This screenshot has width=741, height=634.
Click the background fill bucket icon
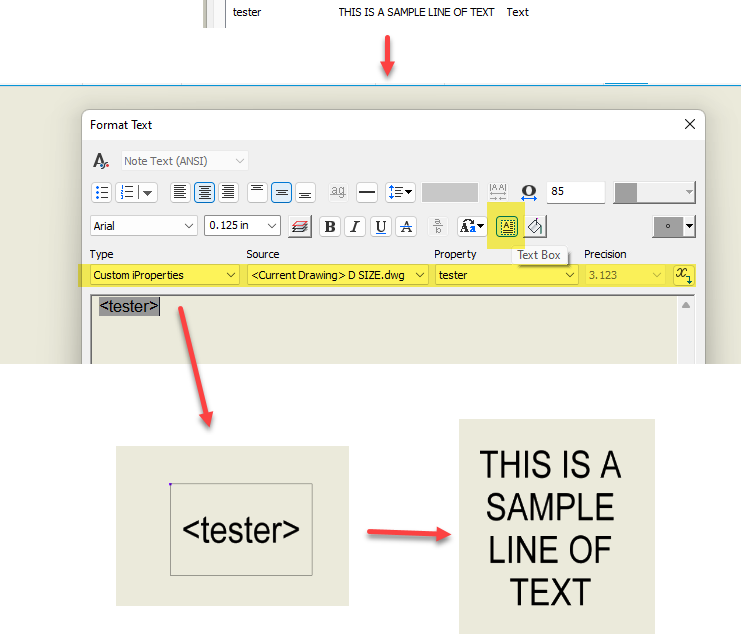point(535,226)
